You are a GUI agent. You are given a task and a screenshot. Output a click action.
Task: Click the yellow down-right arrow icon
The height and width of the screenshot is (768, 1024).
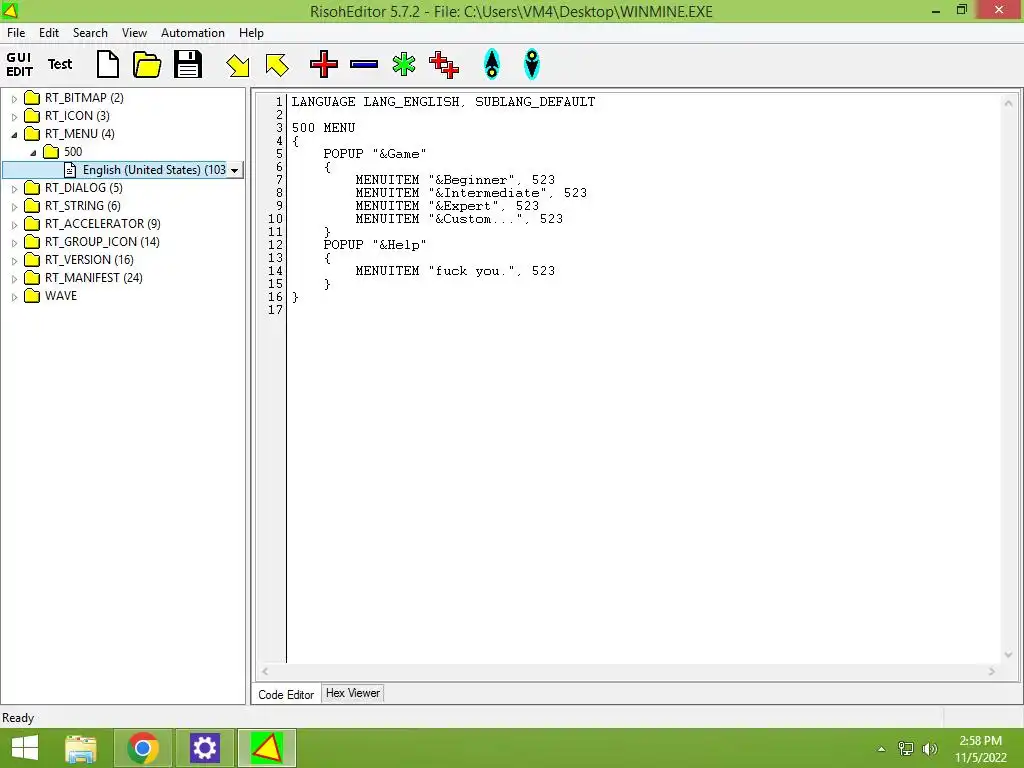coord(238,65)
